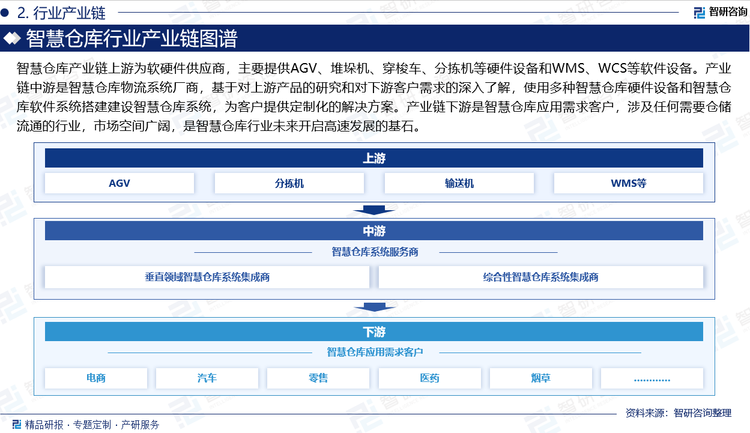Click the dotted ellipsis box after 烟草
This screenshot has height=433, width=750.
pyautogui.click(x=652, y=378)
